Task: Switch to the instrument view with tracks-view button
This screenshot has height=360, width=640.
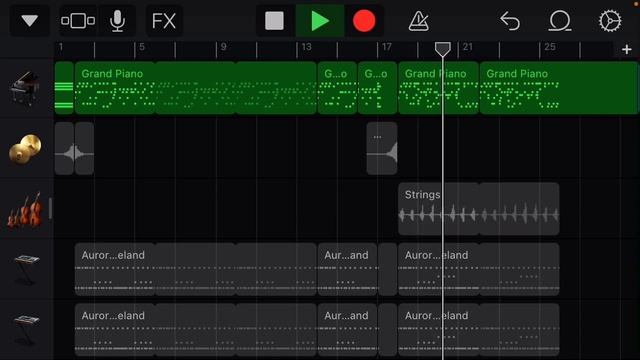Action: (78, 20)
